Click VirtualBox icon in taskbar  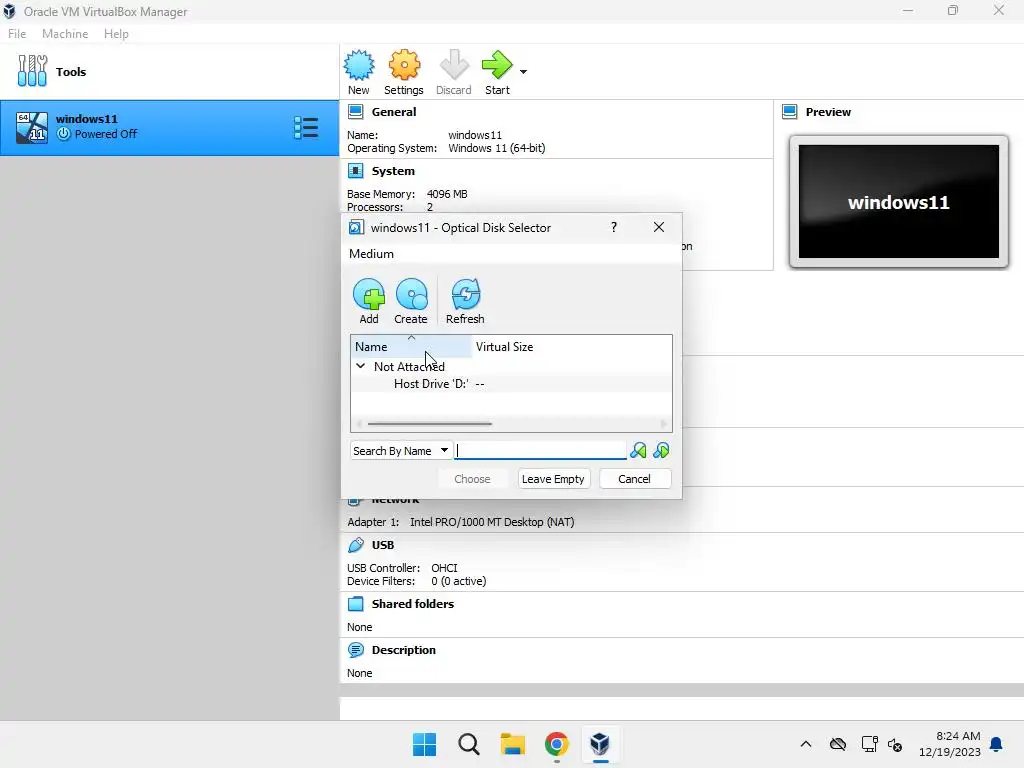pyautogui.click(x=600, y=744)
